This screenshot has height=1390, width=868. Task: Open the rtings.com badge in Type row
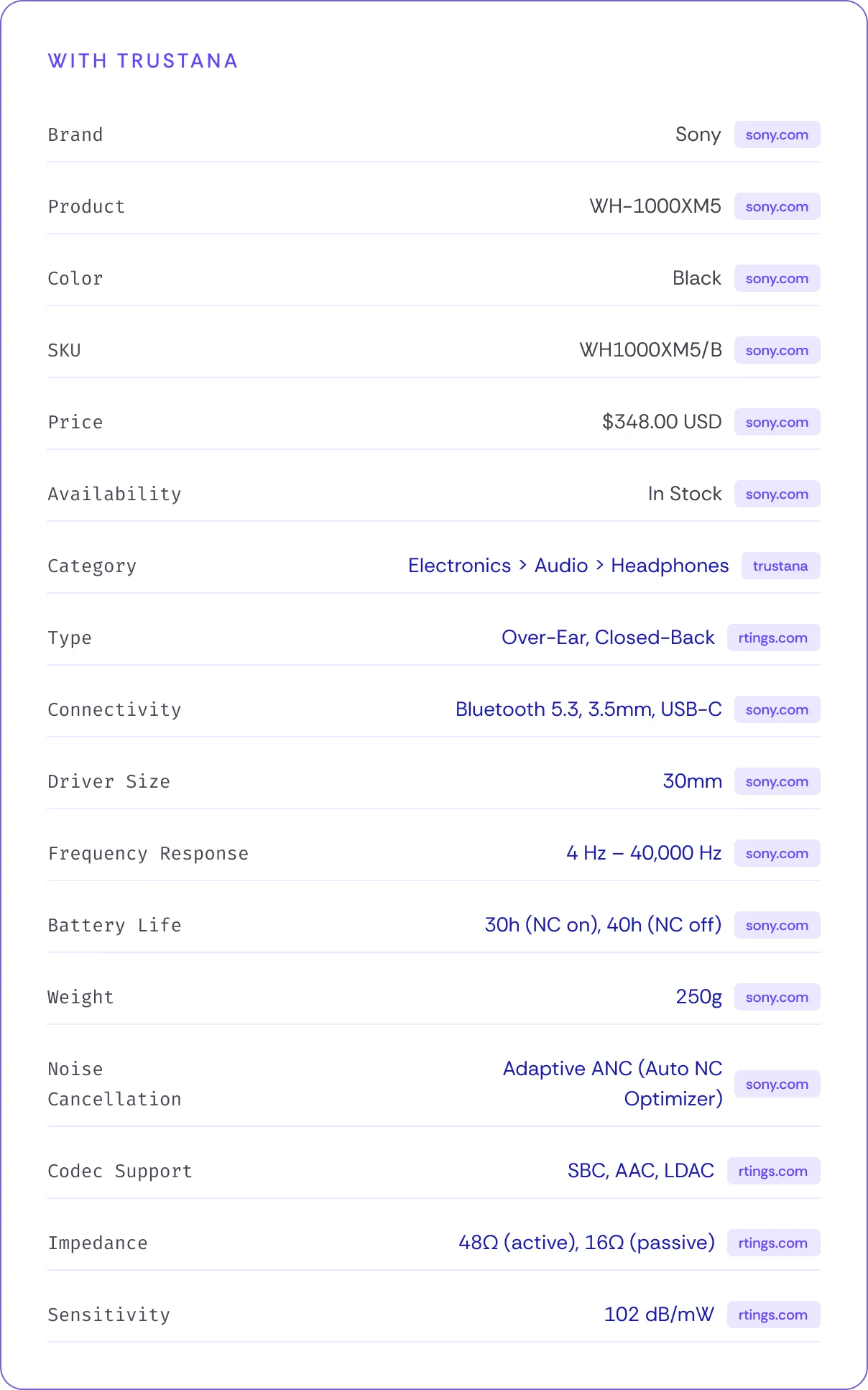(x=772, y=638)
